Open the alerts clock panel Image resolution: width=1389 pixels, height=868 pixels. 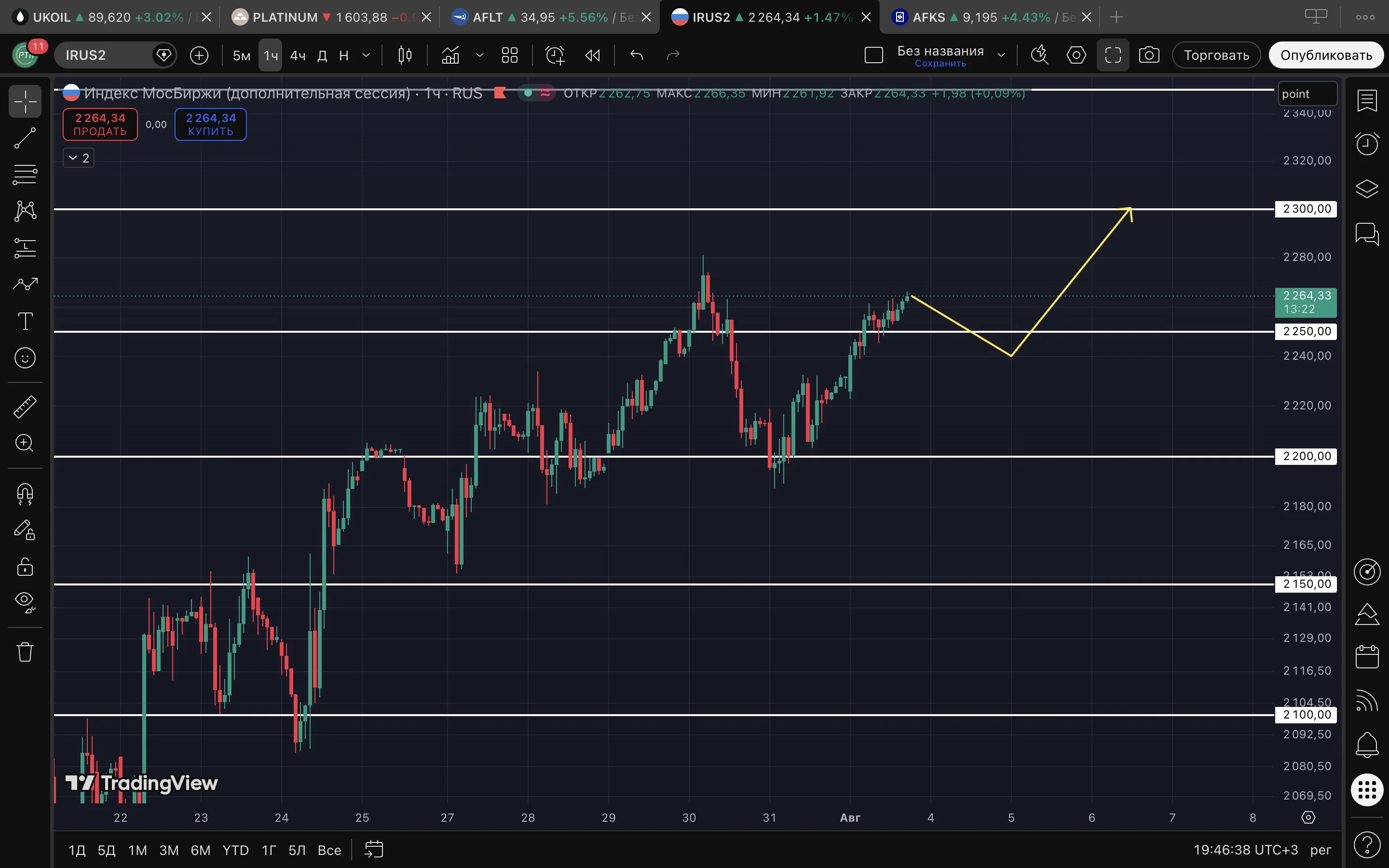[1367, 144]
